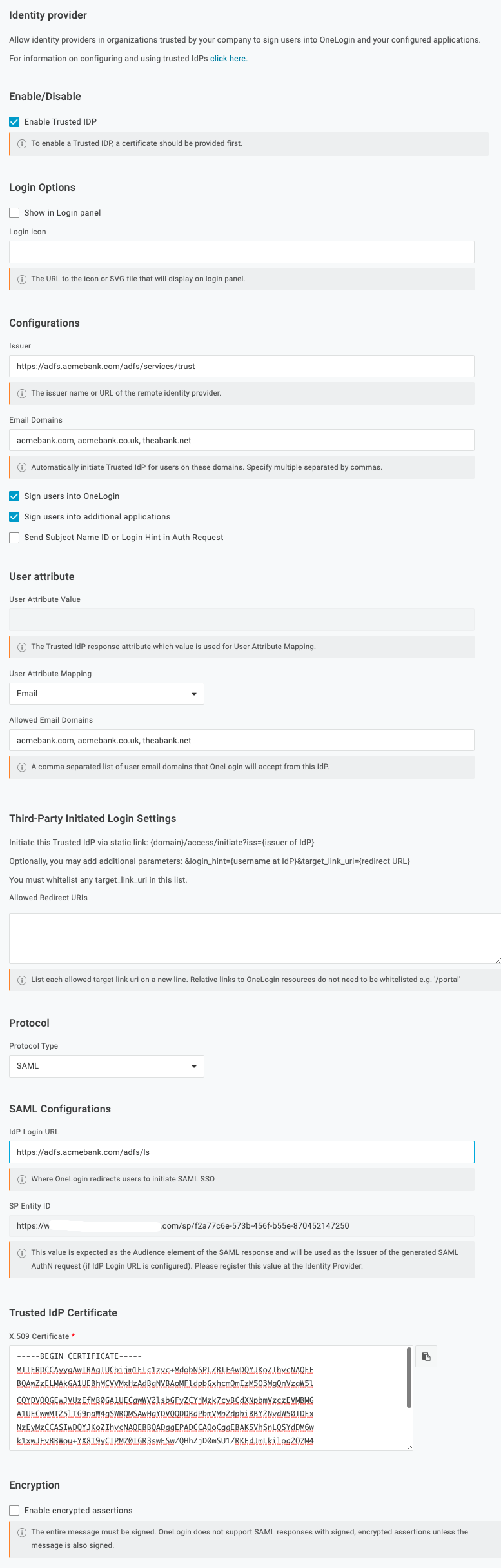Click the SP Entity ID info icon
Screen dimensions: 501x1568
pos(22,1252)
